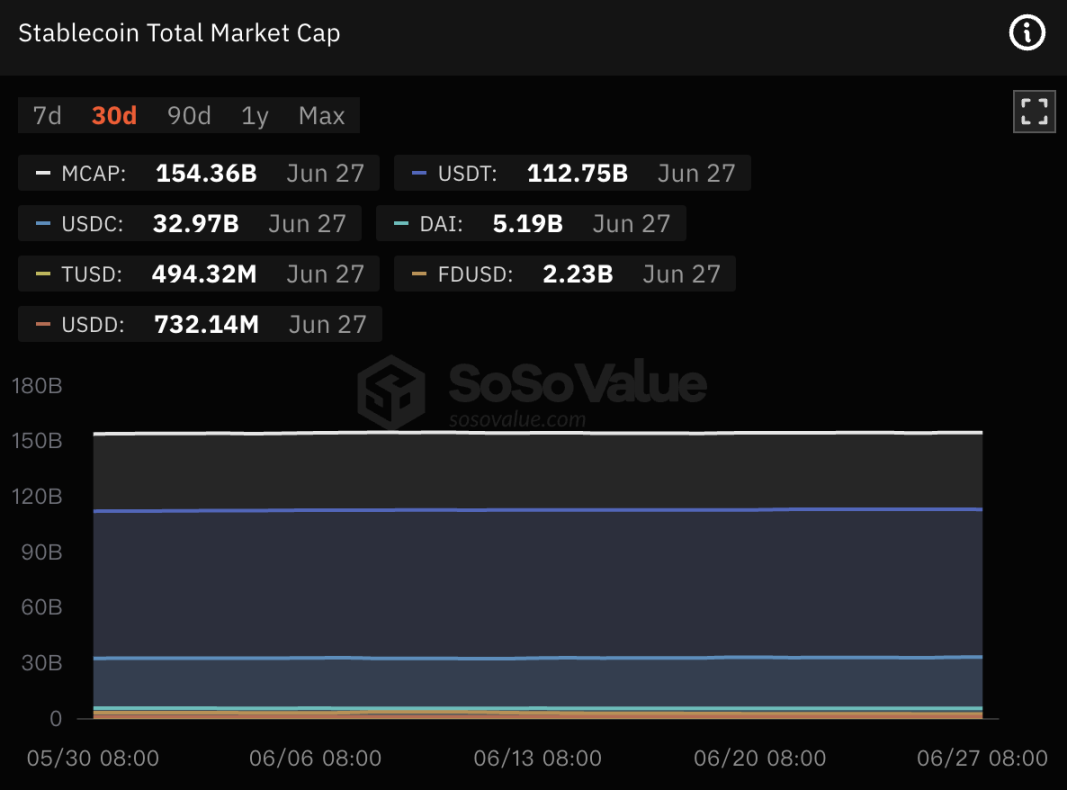This screenshot has height=790, width=1067.
Task: Click the info icon beside chart title
Action: pos(1027,33)
